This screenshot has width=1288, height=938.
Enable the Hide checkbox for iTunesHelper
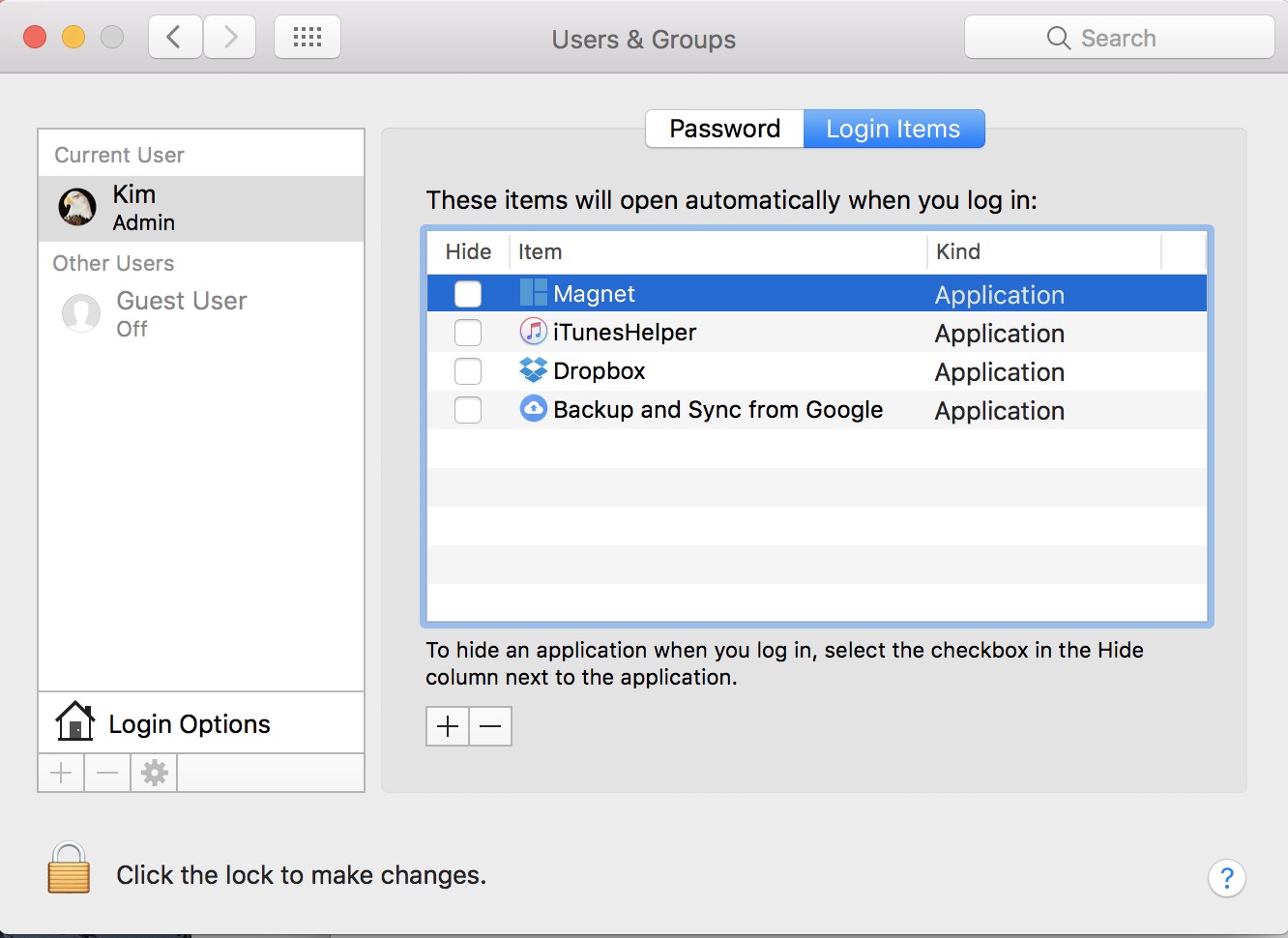pos(468,333)
